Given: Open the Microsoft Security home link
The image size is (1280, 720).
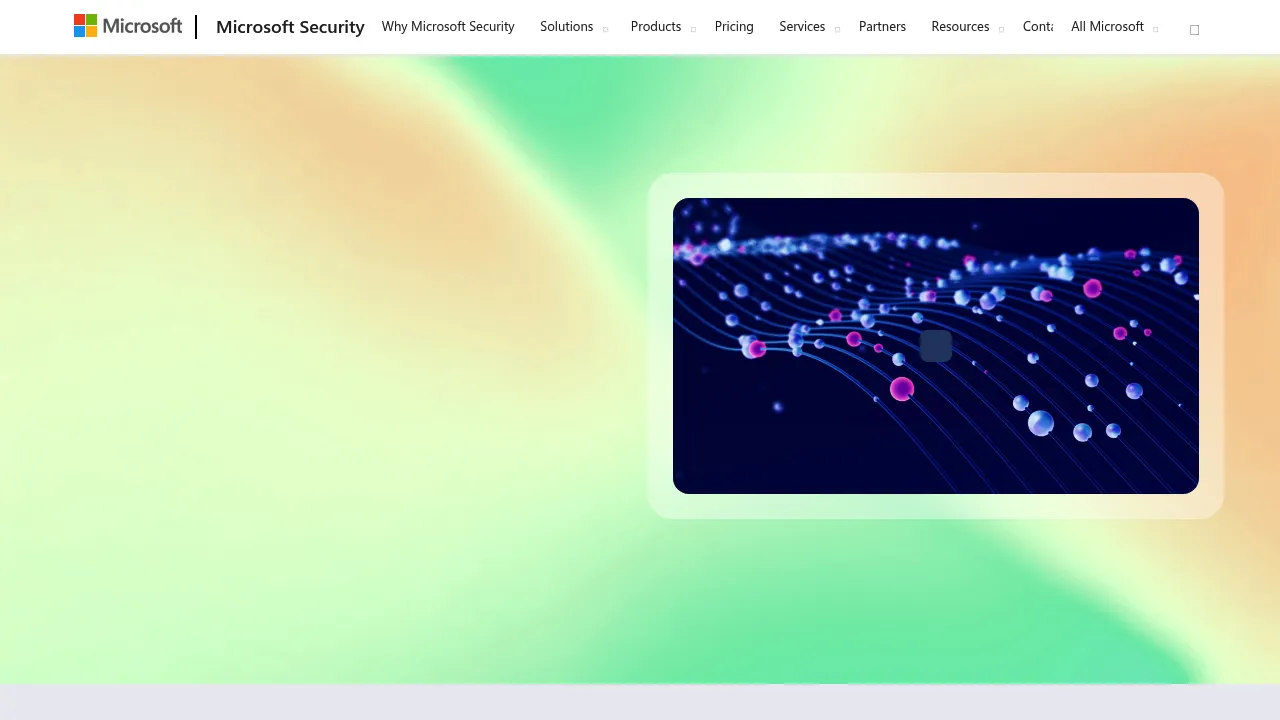Looking at the screenshot, I should coord(290,27).
